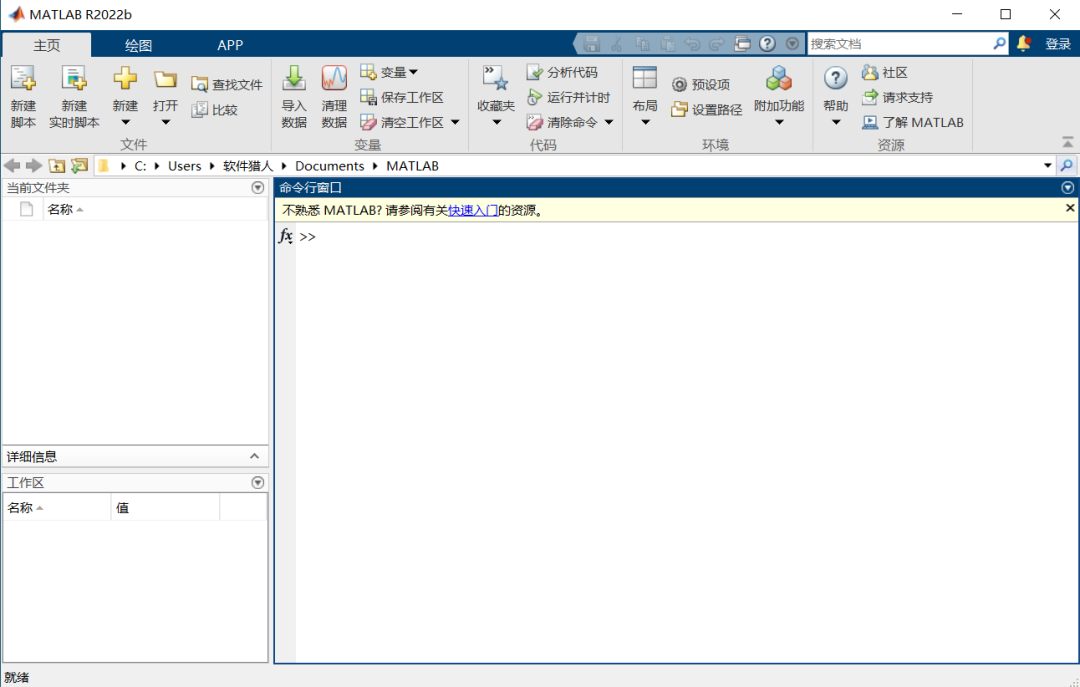The image size is (1080, 687).
Task: Click the yellow plus 新建 icon
Action: [125, 78]
